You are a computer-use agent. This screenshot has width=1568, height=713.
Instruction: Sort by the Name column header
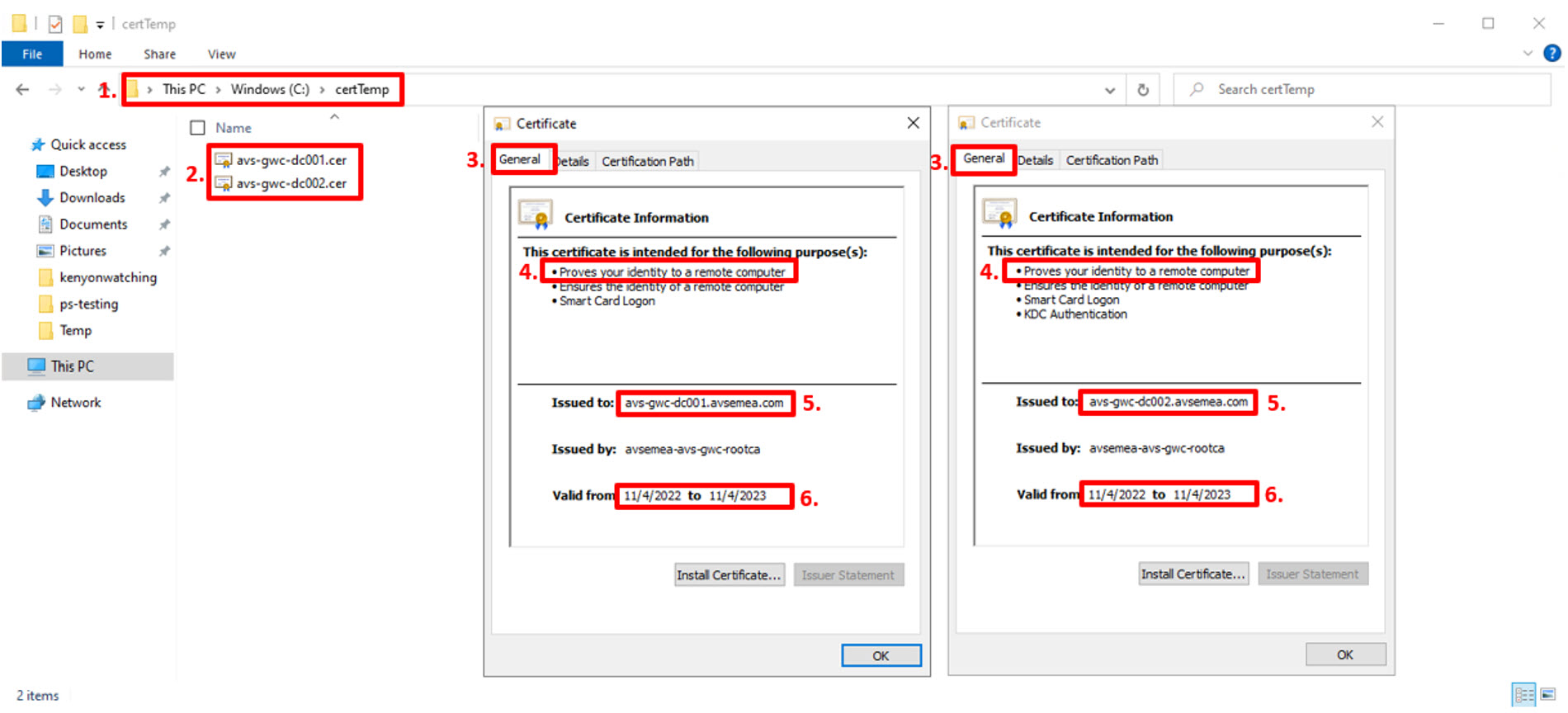pyautogui.click(x=234, y=128)
